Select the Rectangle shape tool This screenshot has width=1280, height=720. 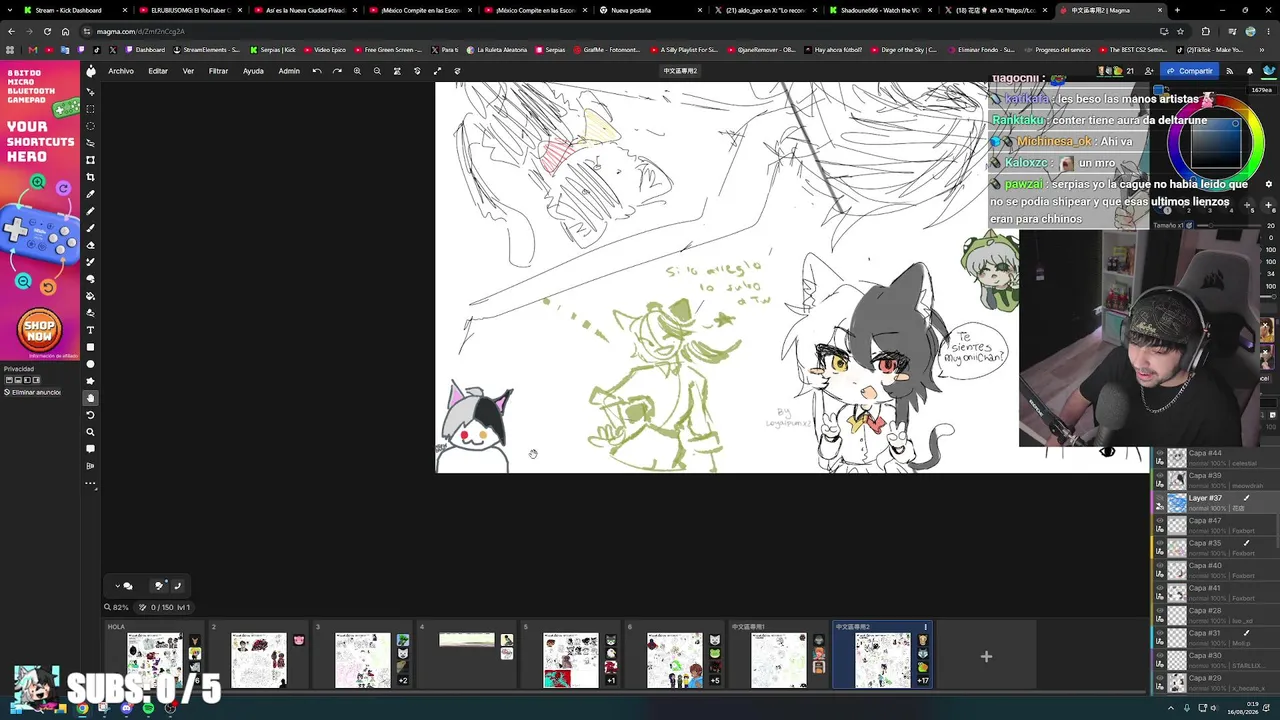tap(90, 347)
